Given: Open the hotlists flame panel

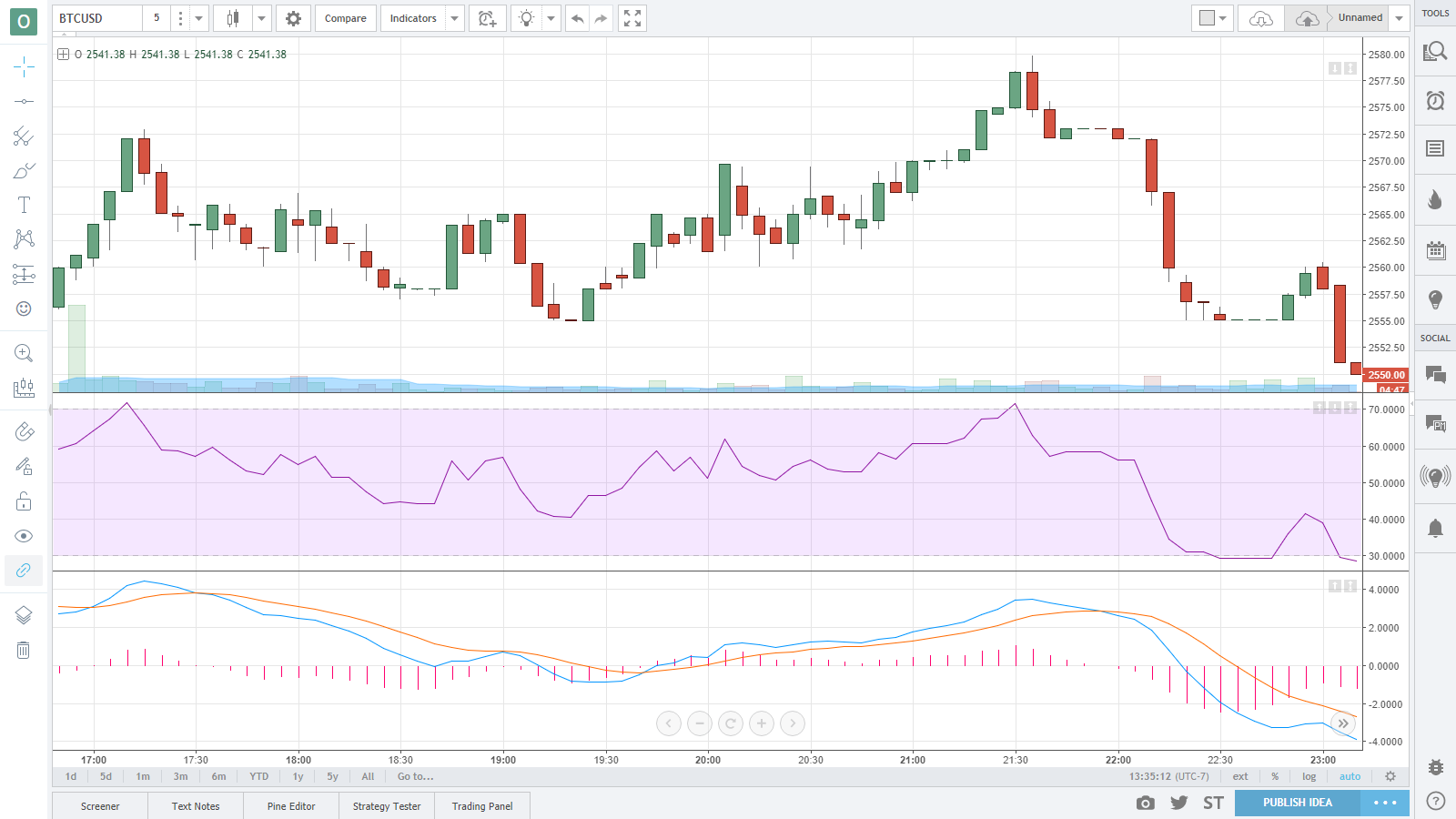Looking at the screenshot, I should 1435,199.
